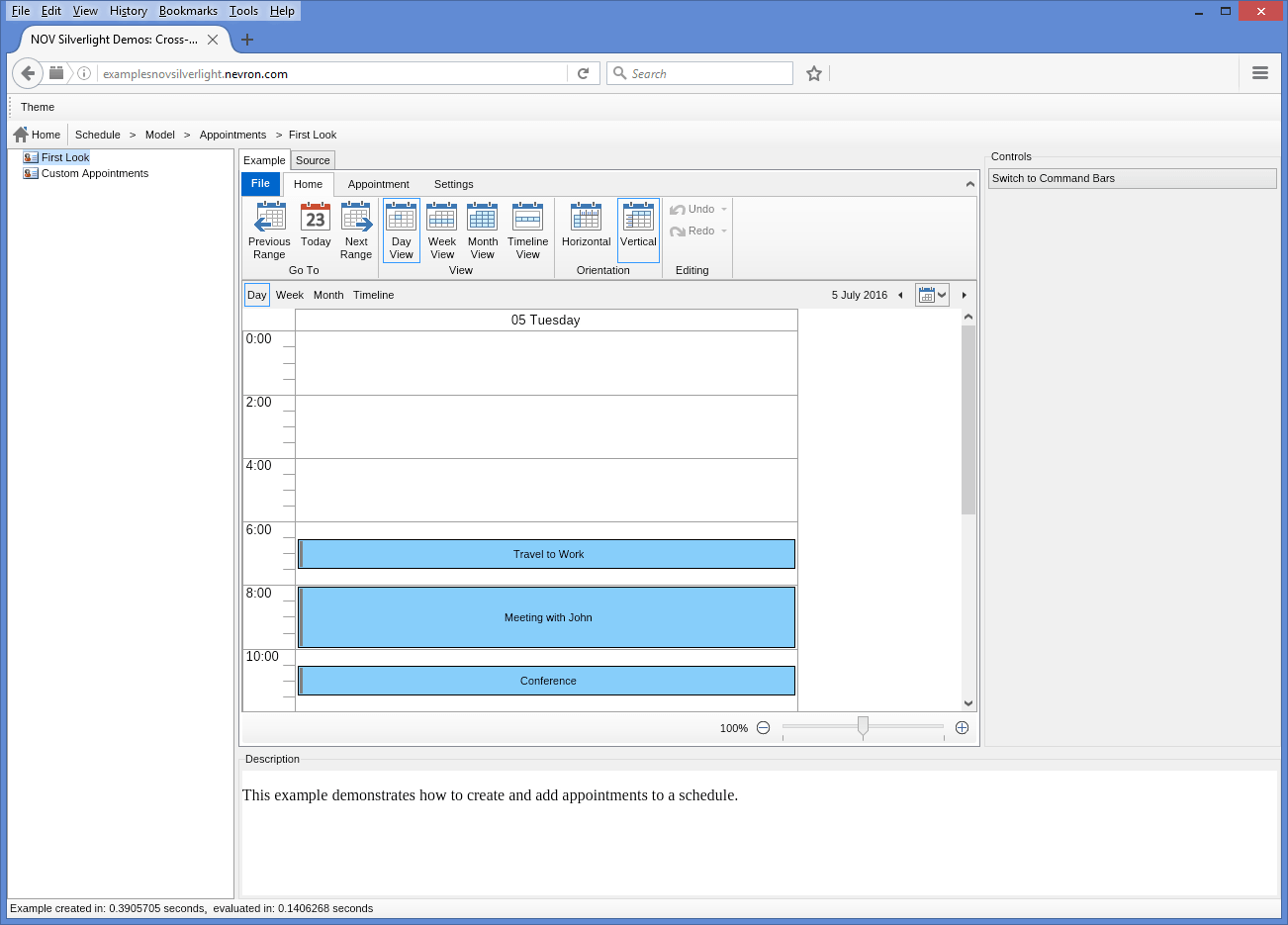Open the Tools menu
This screenshot has height=925, width=1288.
tap(243, 11)
